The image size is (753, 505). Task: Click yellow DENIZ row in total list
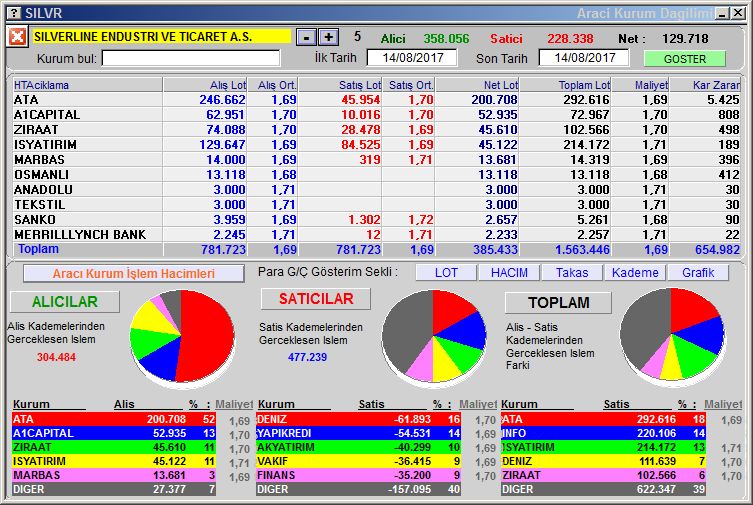[603, 461]
